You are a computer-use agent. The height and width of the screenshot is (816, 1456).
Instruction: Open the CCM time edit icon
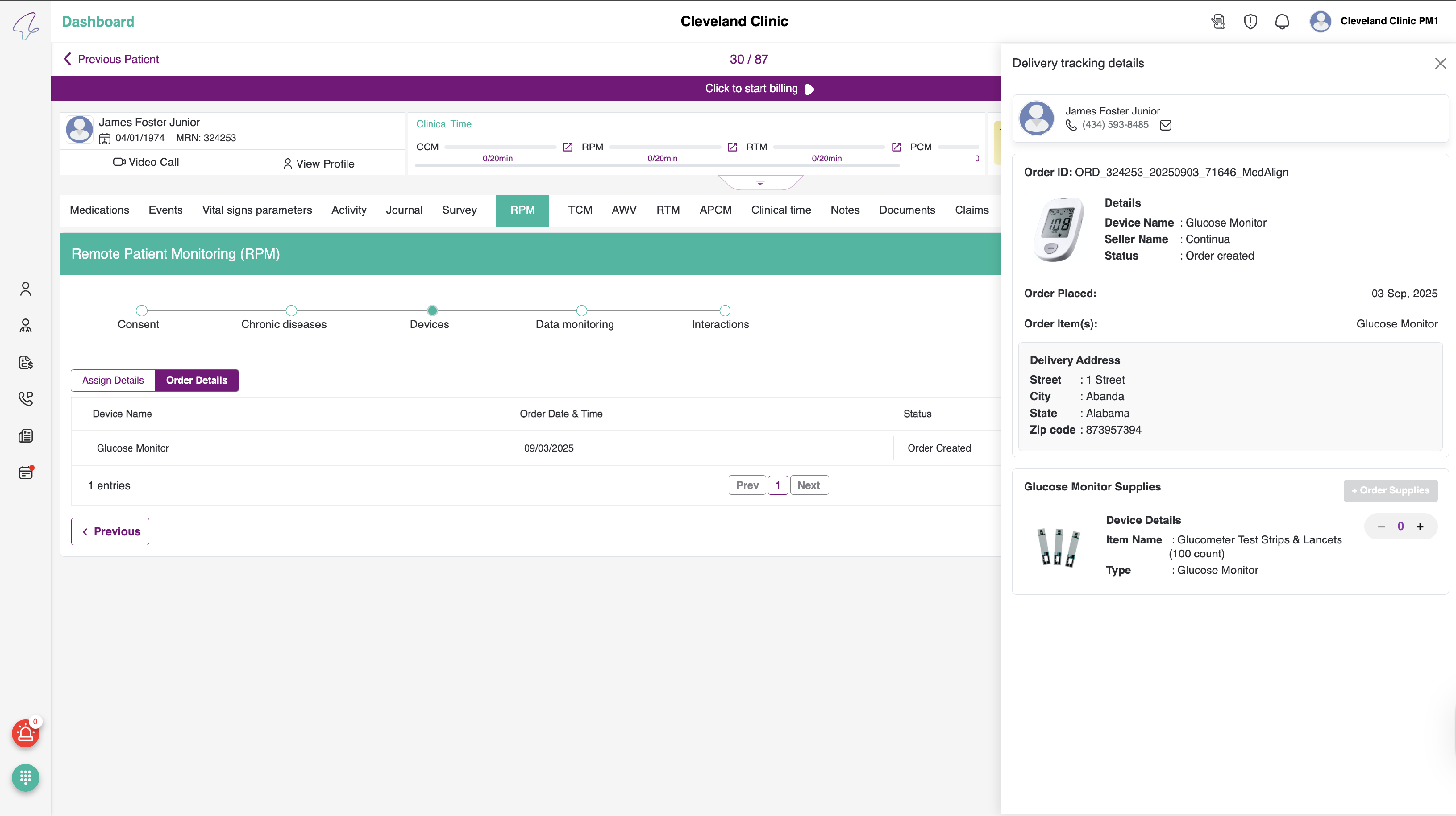pos(568,147)
